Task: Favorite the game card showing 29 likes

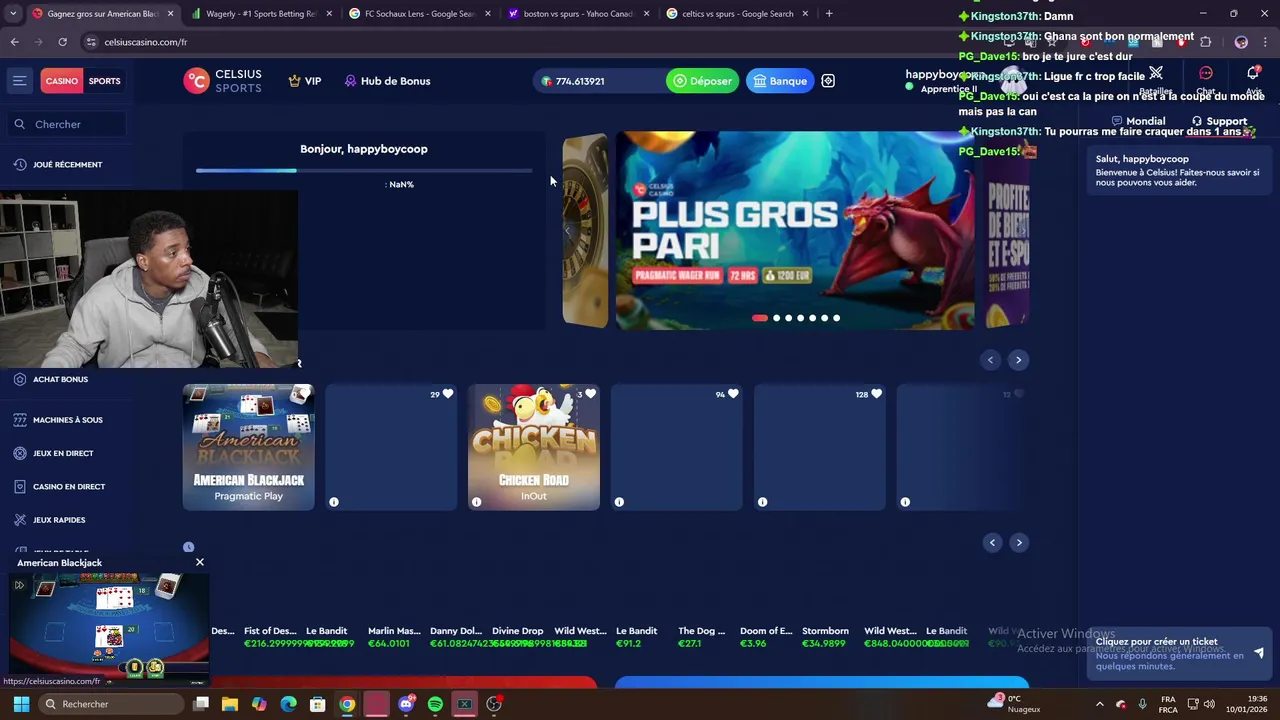Action: (x=447, y=394)
